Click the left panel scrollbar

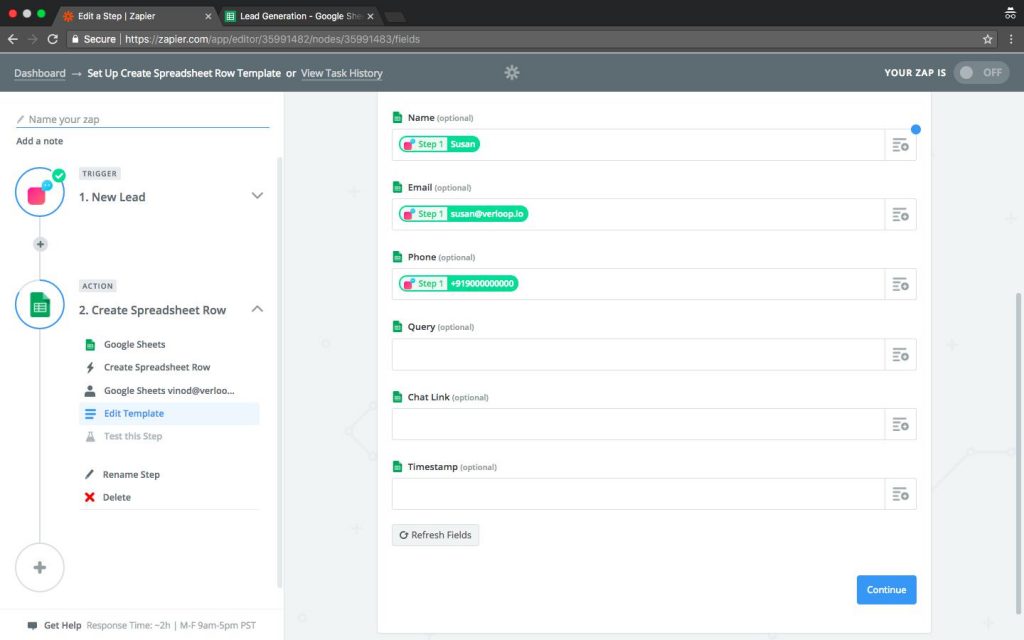[280, 372]
